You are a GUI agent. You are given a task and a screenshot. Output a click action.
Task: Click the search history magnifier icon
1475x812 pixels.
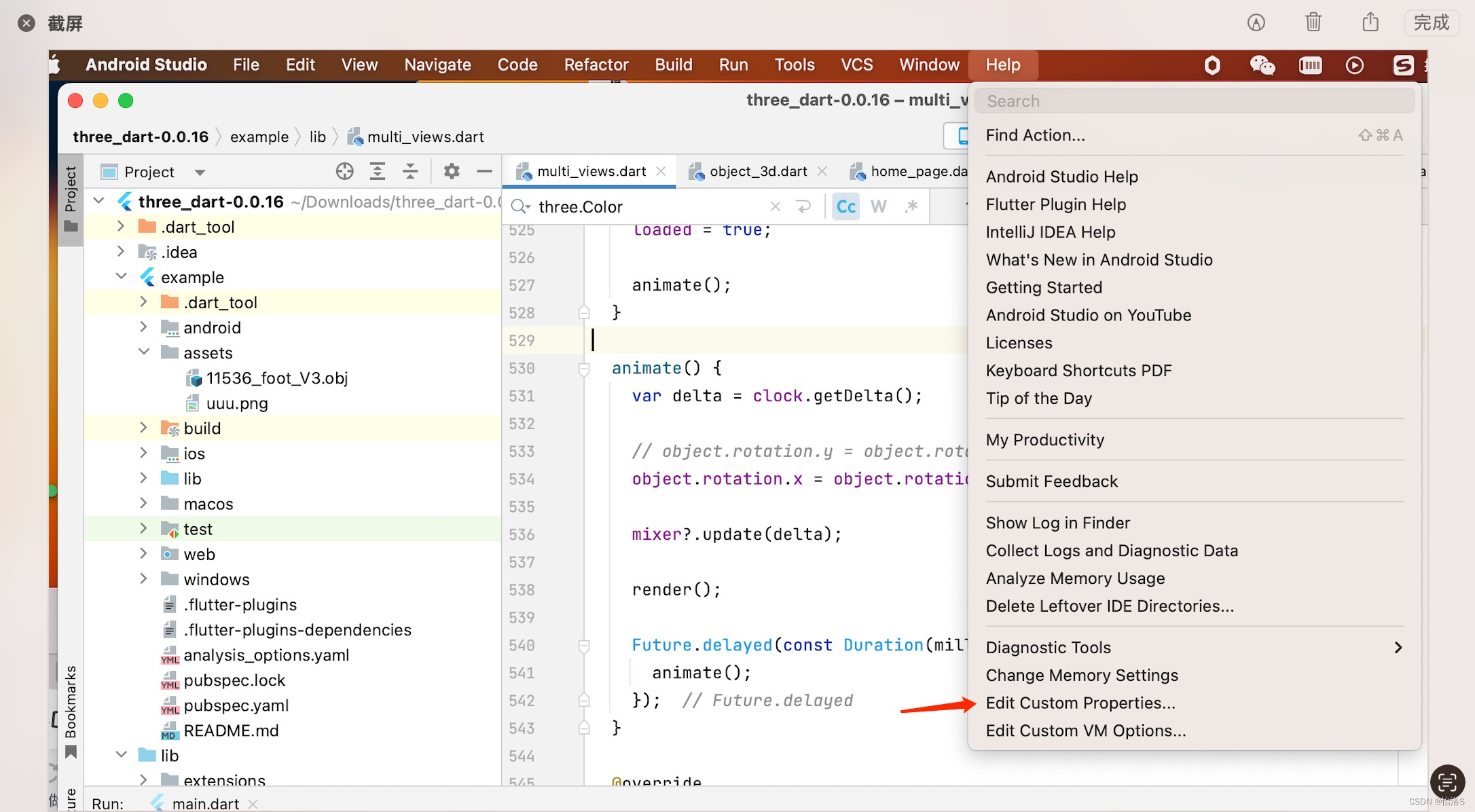521,207
